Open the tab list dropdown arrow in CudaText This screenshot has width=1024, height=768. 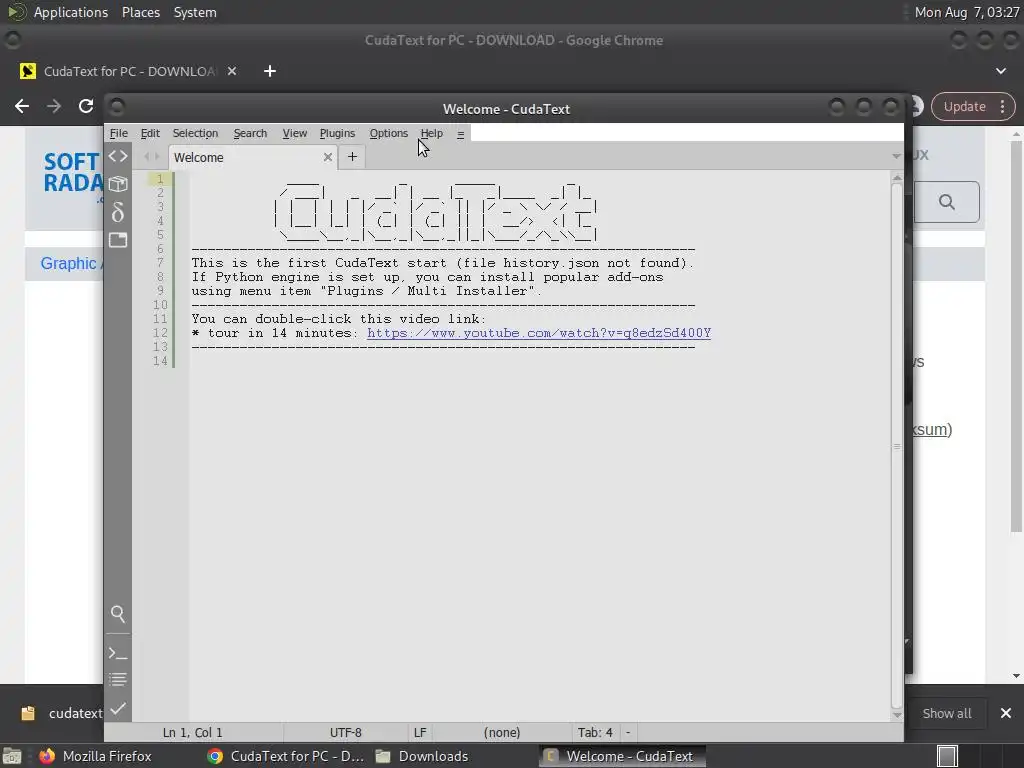896,156
